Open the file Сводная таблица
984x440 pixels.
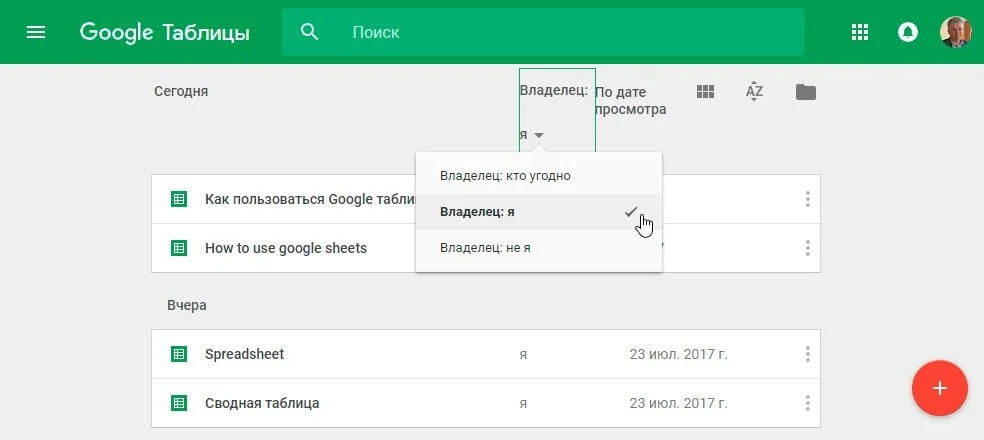coord(262,403)
